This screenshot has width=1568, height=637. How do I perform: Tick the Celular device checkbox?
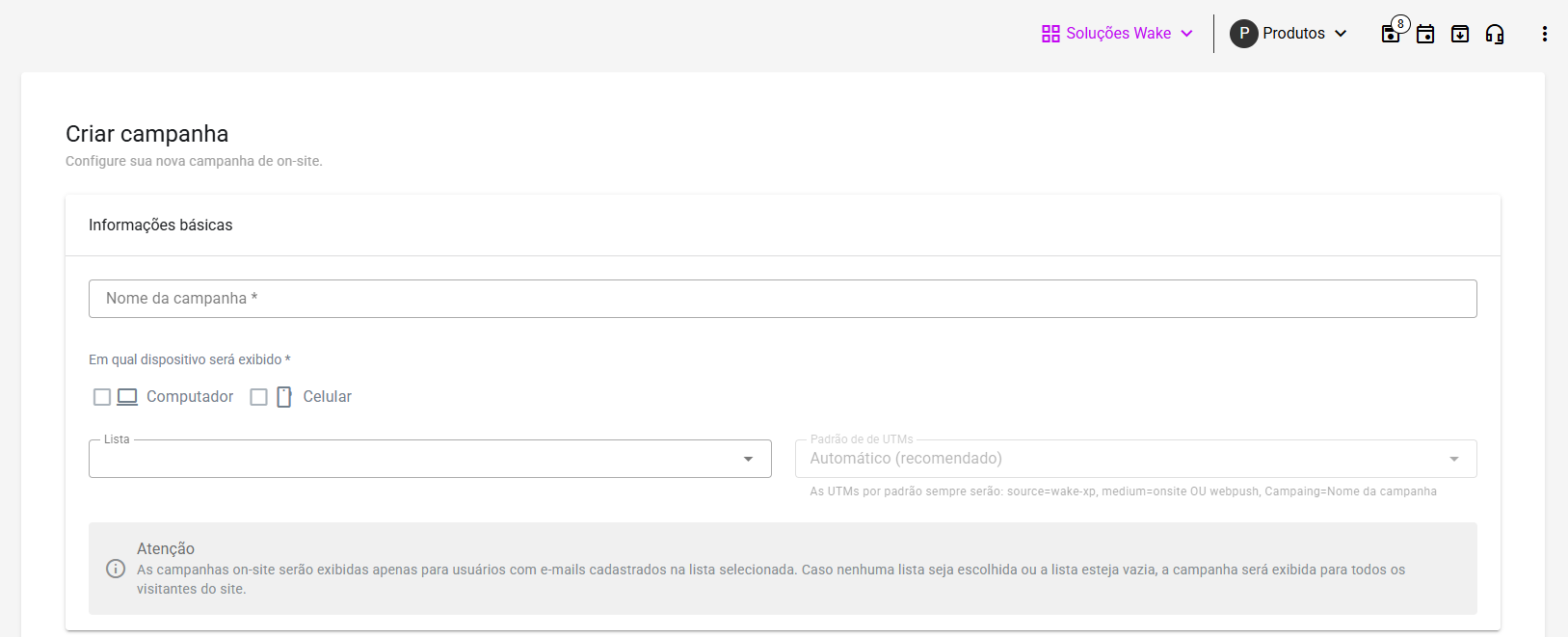tap(258, 397)
